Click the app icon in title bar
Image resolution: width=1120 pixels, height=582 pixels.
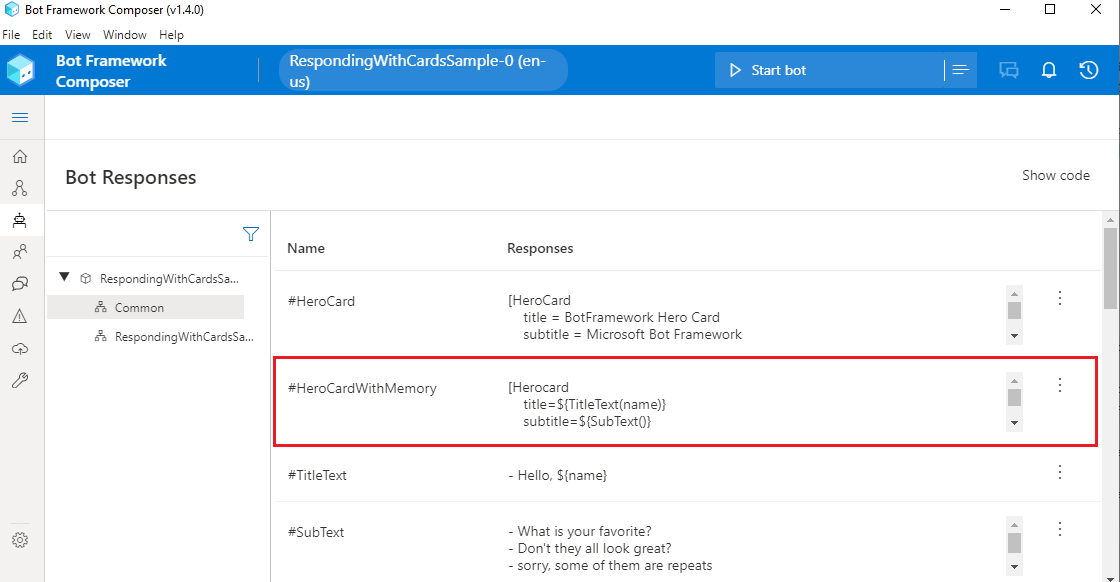tap(11, 10)
